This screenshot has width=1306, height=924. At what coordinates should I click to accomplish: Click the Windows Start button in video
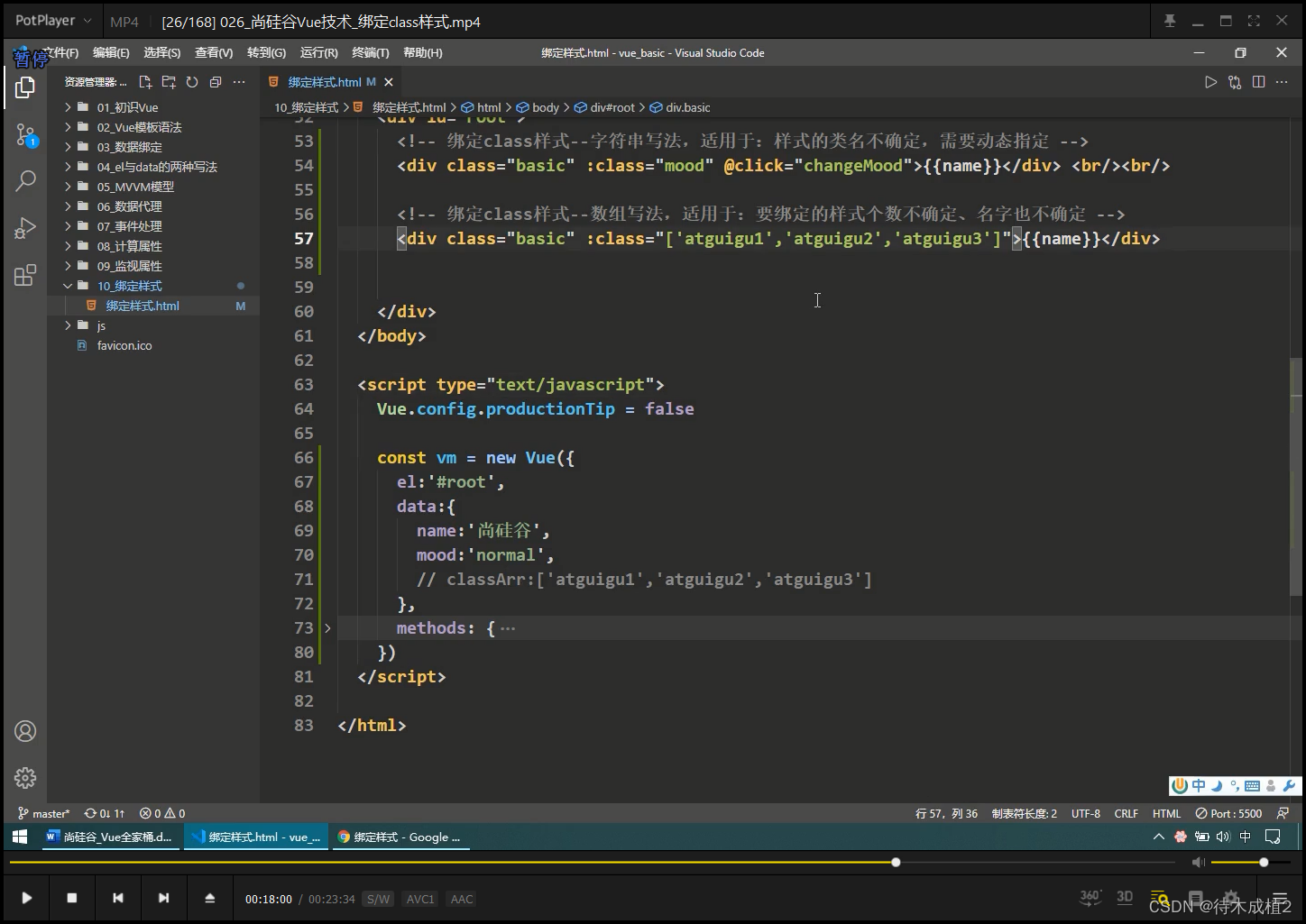pyautogui.click(x=20, y=837)
